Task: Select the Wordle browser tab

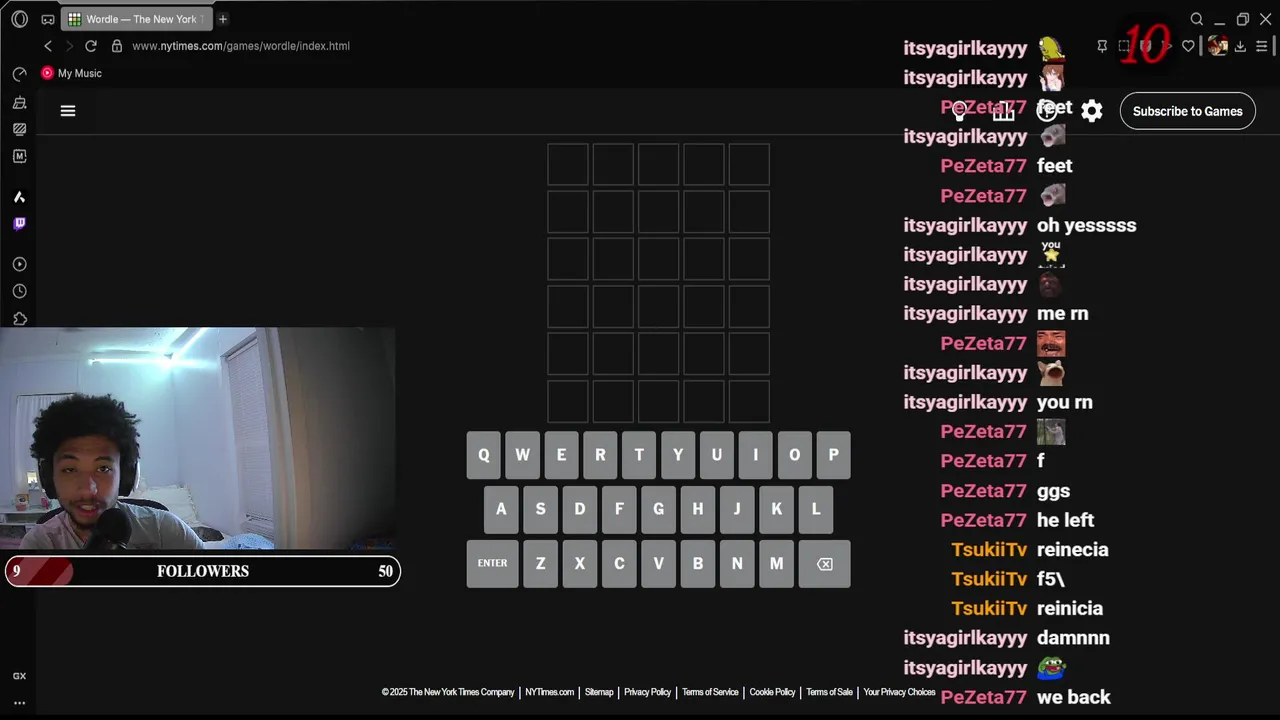Action: [x=135, y=19]
